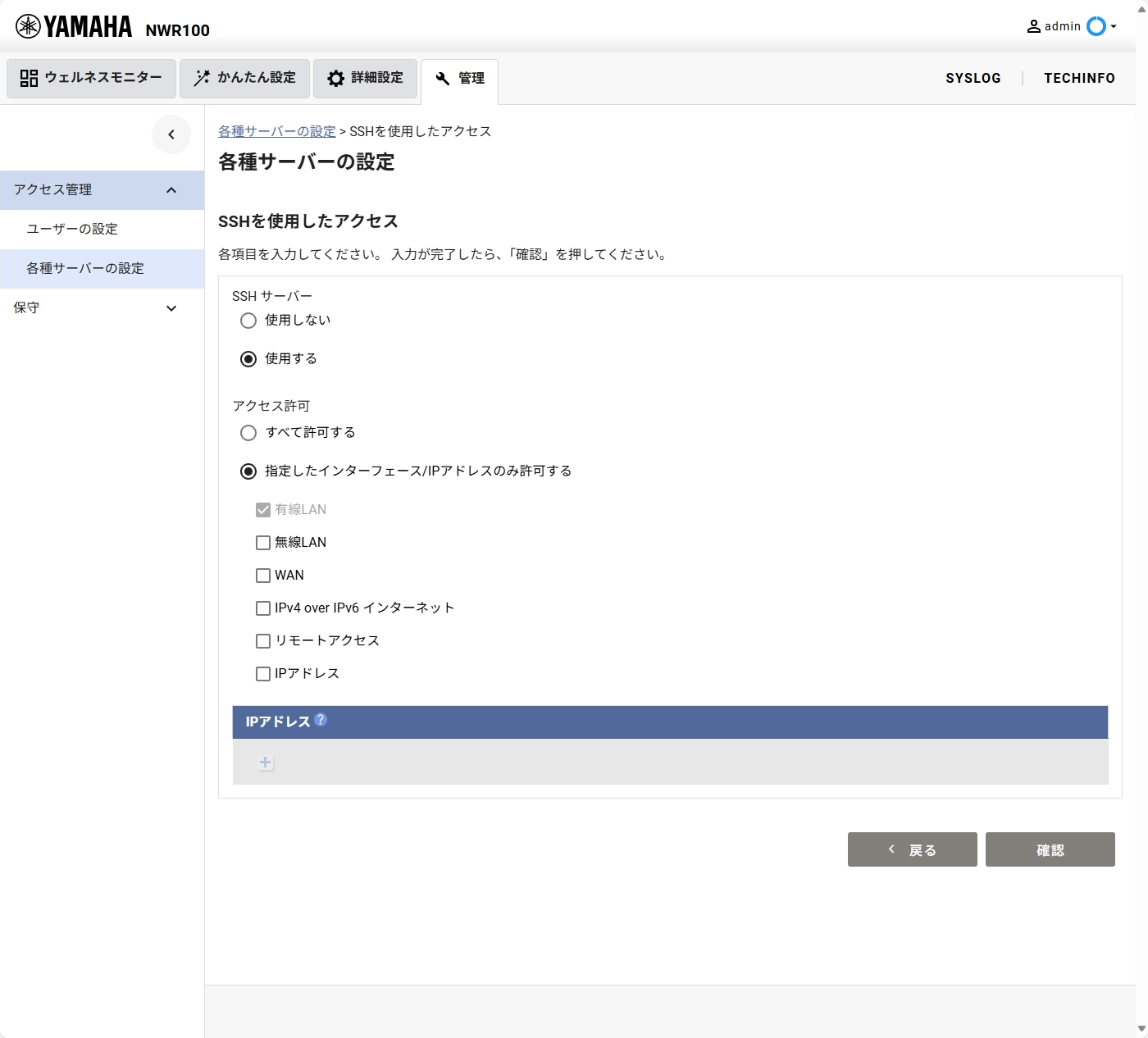Click the 詳細設定 gear icon
The height and width of the screenshot is (1038, 1148).
(x=335, y=78)
